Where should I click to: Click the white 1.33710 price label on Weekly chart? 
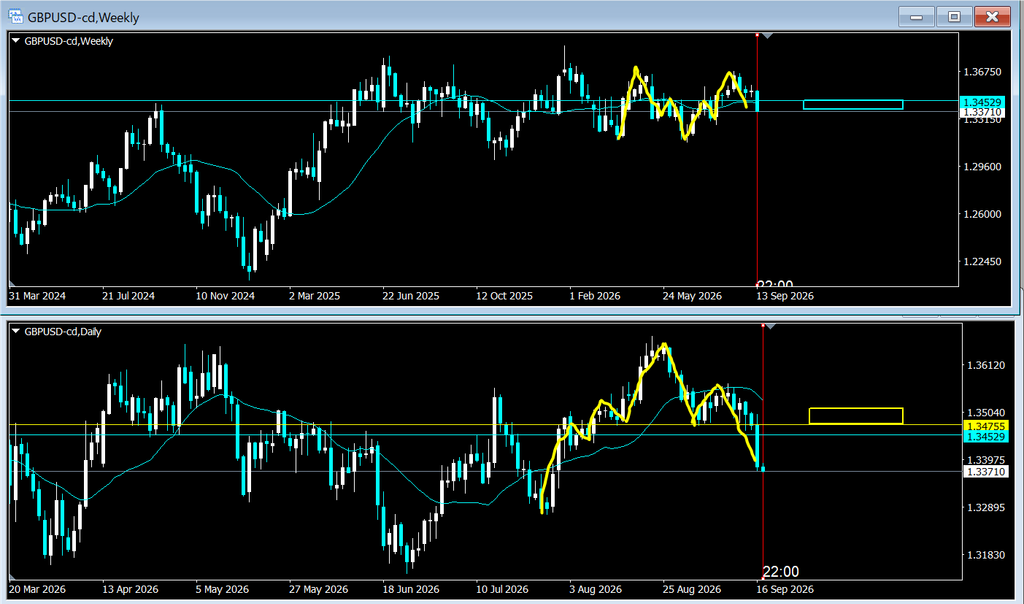click(x=983, y=112)
